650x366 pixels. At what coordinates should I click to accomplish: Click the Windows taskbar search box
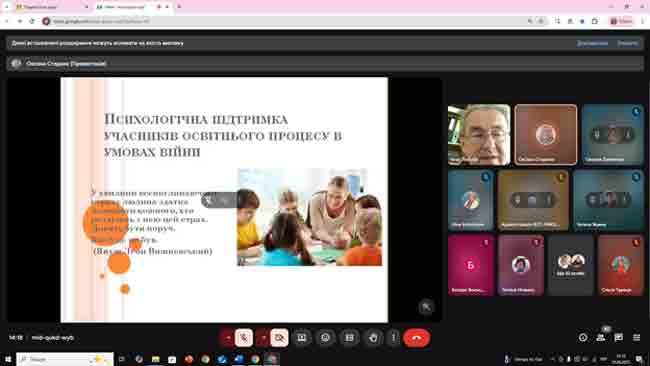65,359
